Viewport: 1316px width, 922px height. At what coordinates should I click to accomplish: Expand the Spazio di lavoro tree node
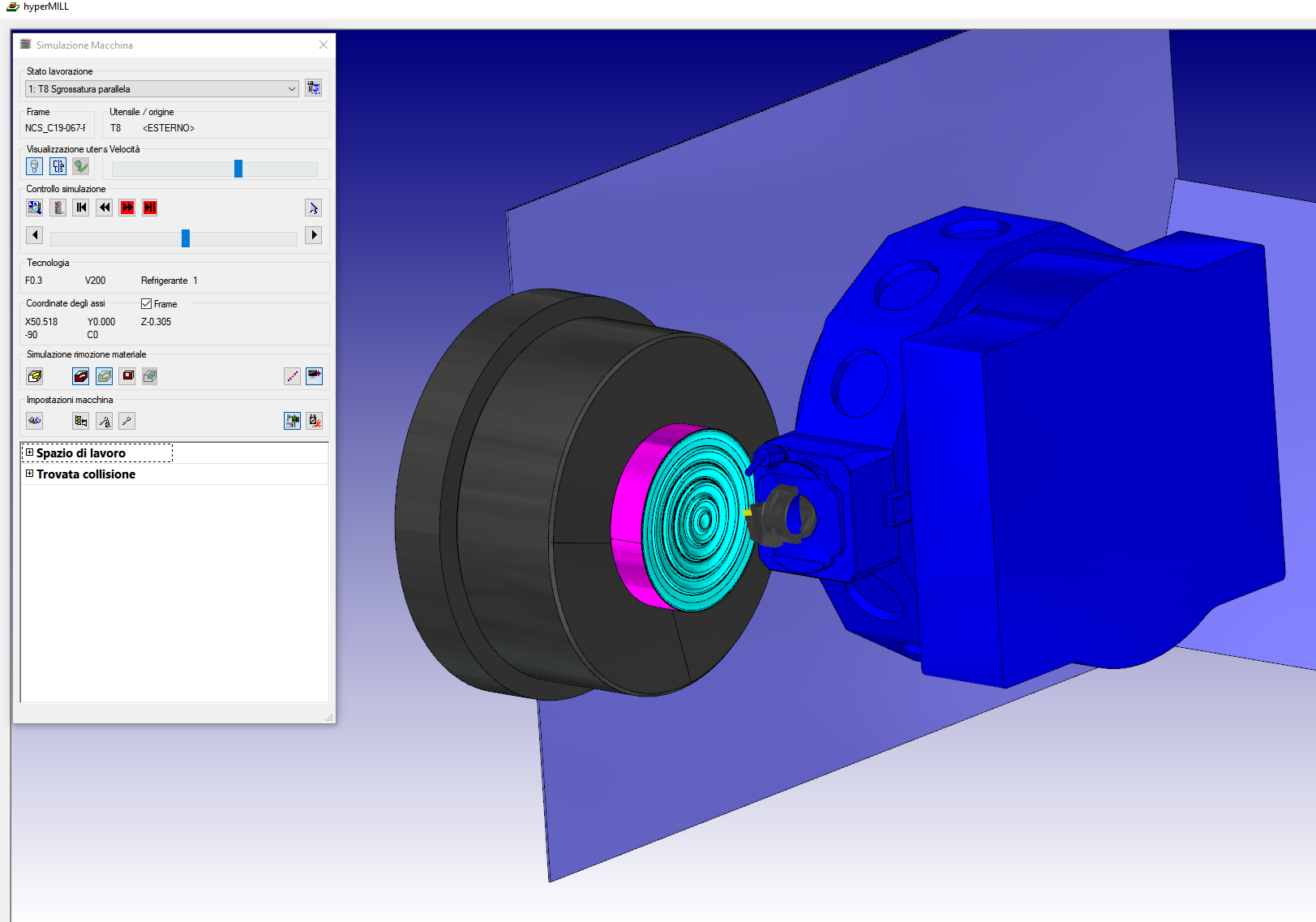[30, 452]
